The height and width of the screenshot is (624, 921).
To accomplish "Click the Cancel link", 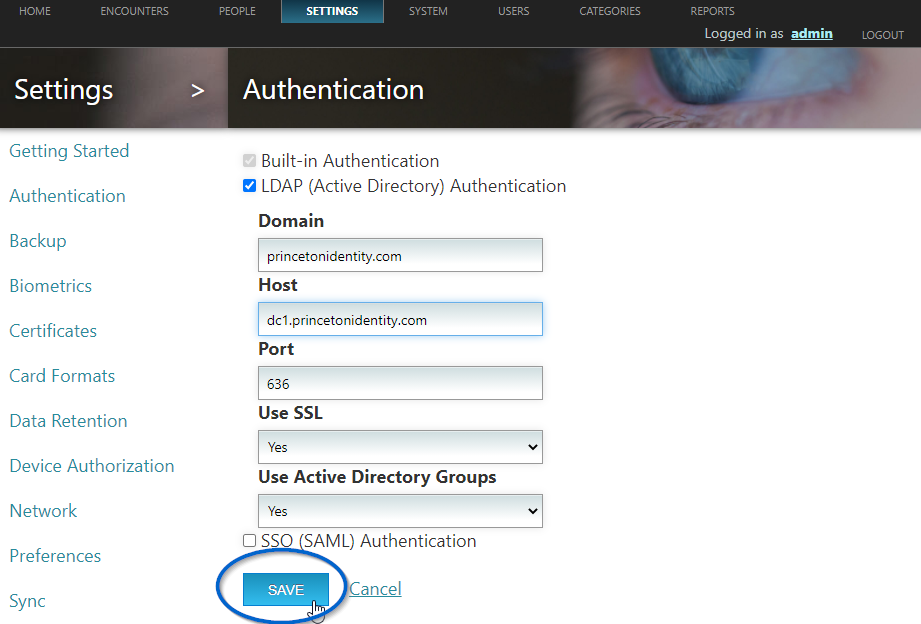I will [x=375, y=589].
